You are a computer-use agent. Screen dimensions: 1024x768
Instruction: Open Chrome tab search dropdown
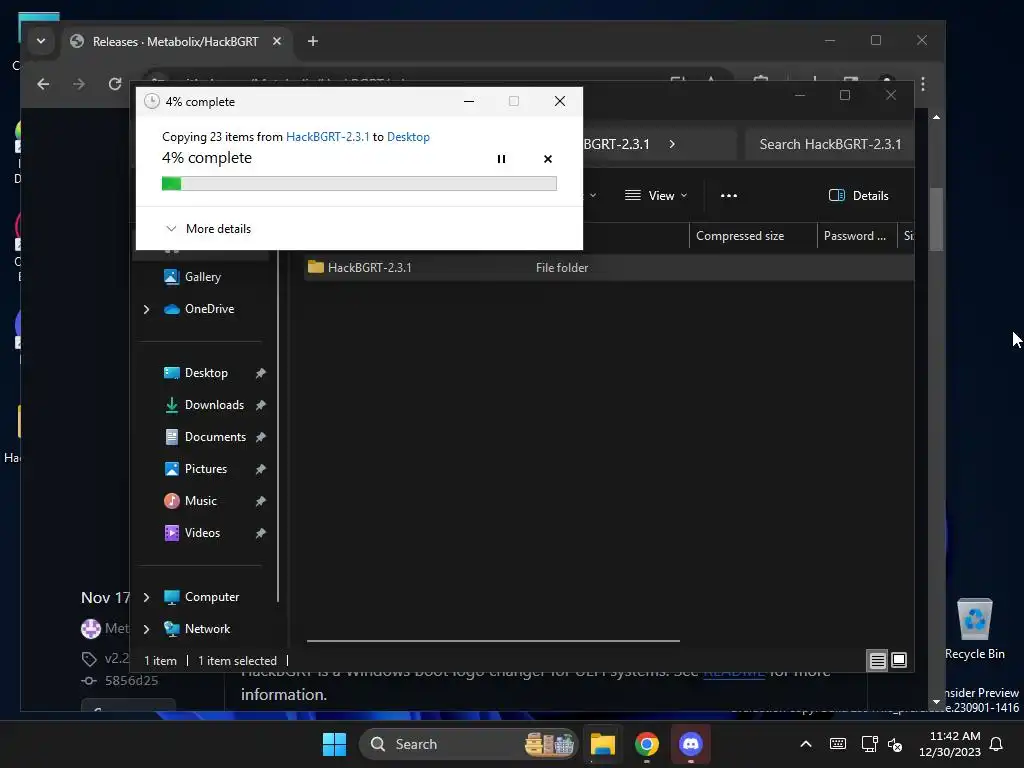pyautogui.click(x=40, y=41)
